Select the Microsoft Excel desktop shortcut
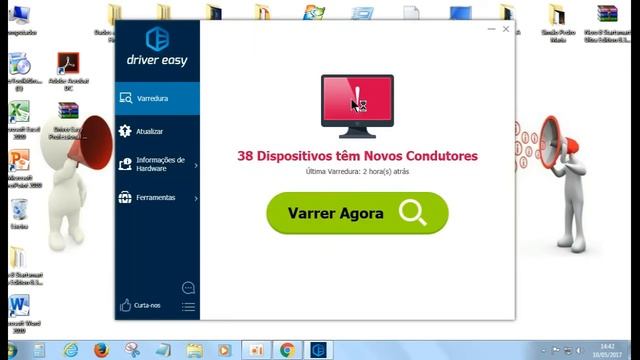The width and height of the screenshot is (640, 360). 19,120
